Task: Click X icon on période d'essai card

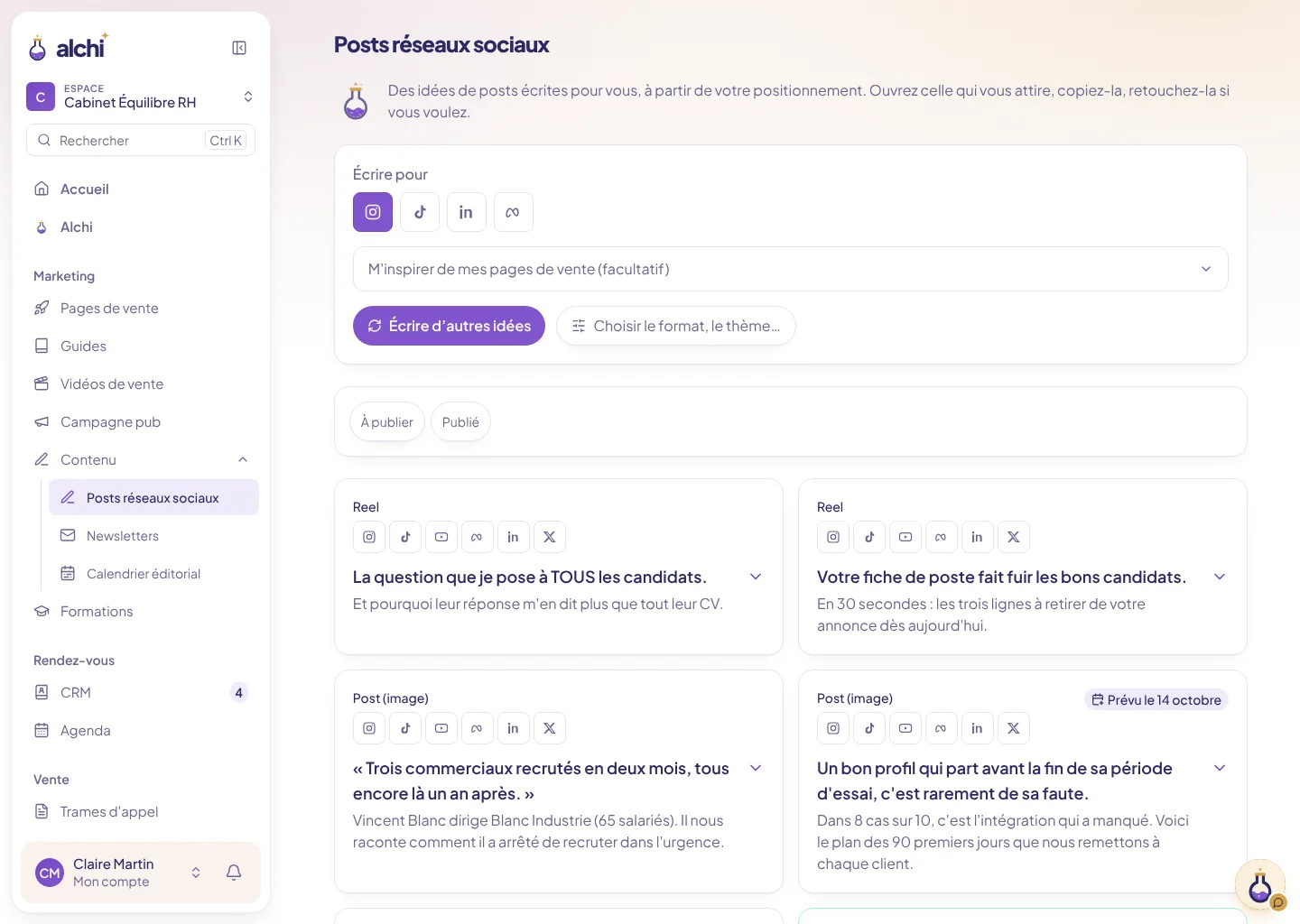Action: 1014,728
